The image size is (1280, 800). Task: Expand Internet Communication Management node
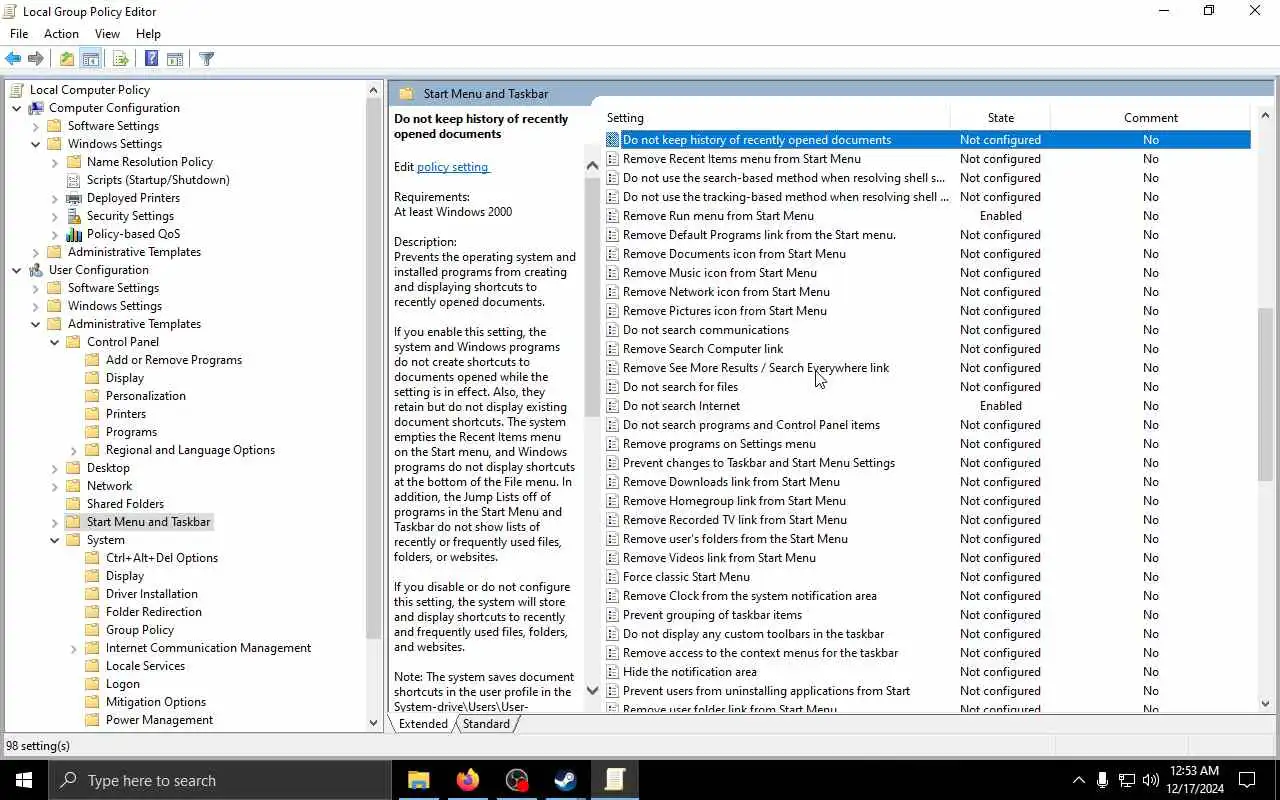click(74, 648)
